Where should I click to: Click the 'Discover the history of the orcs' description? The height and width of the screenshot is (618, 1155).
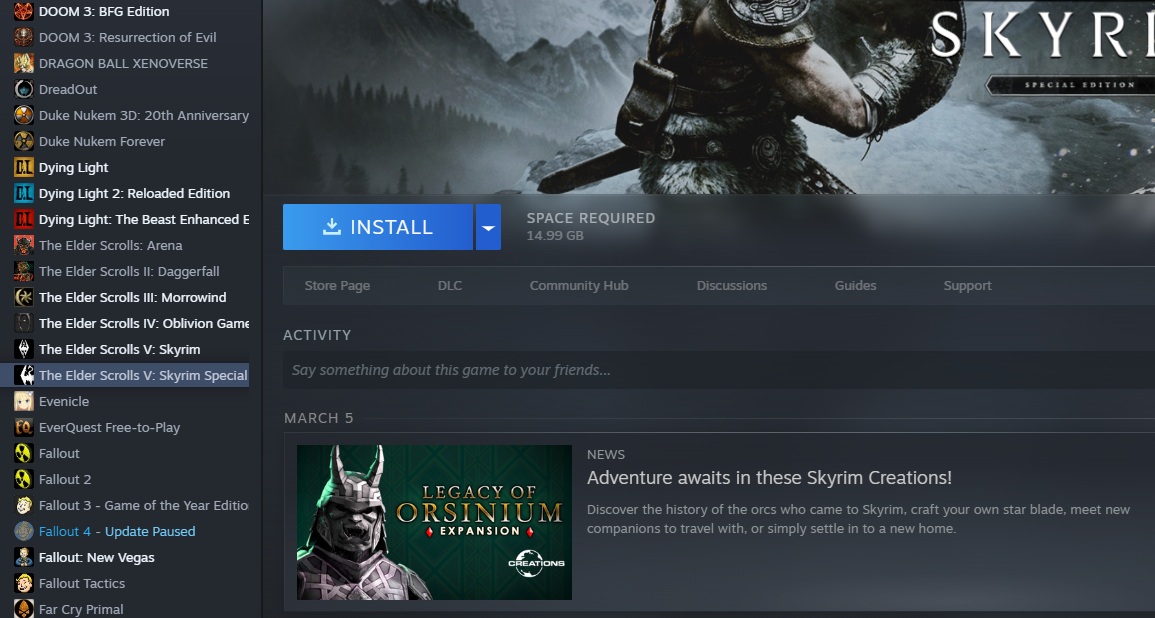[x=858, y=519]
